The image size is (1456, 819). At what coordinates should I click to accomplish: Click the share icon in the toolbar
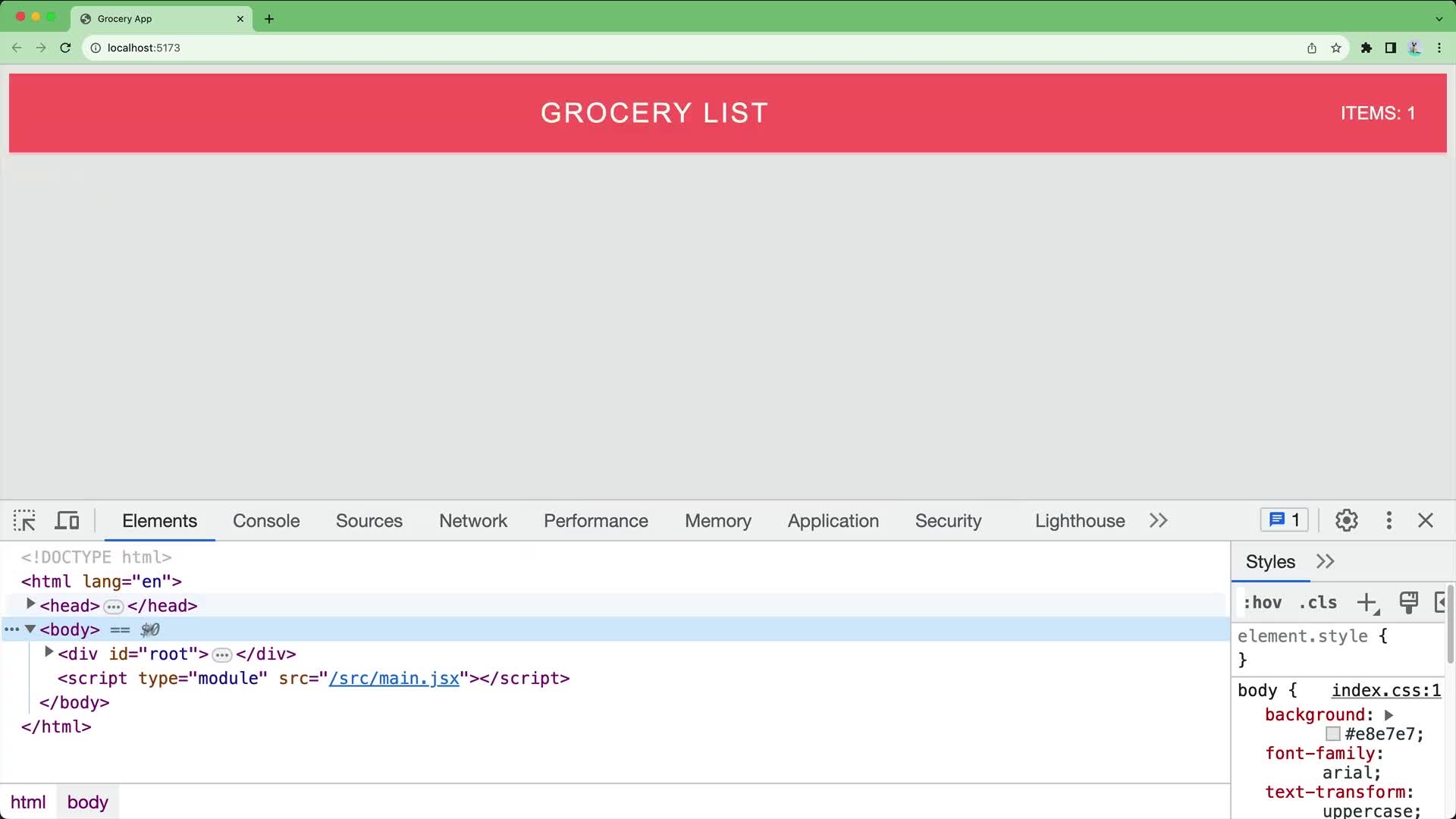(1311, 47)
